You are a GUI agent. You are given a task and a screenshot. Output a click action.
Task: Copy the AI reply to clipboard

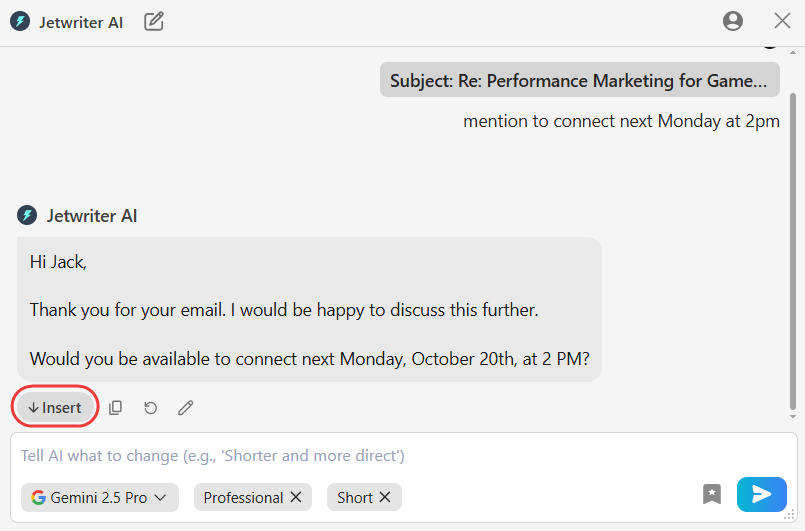point(116,408)
